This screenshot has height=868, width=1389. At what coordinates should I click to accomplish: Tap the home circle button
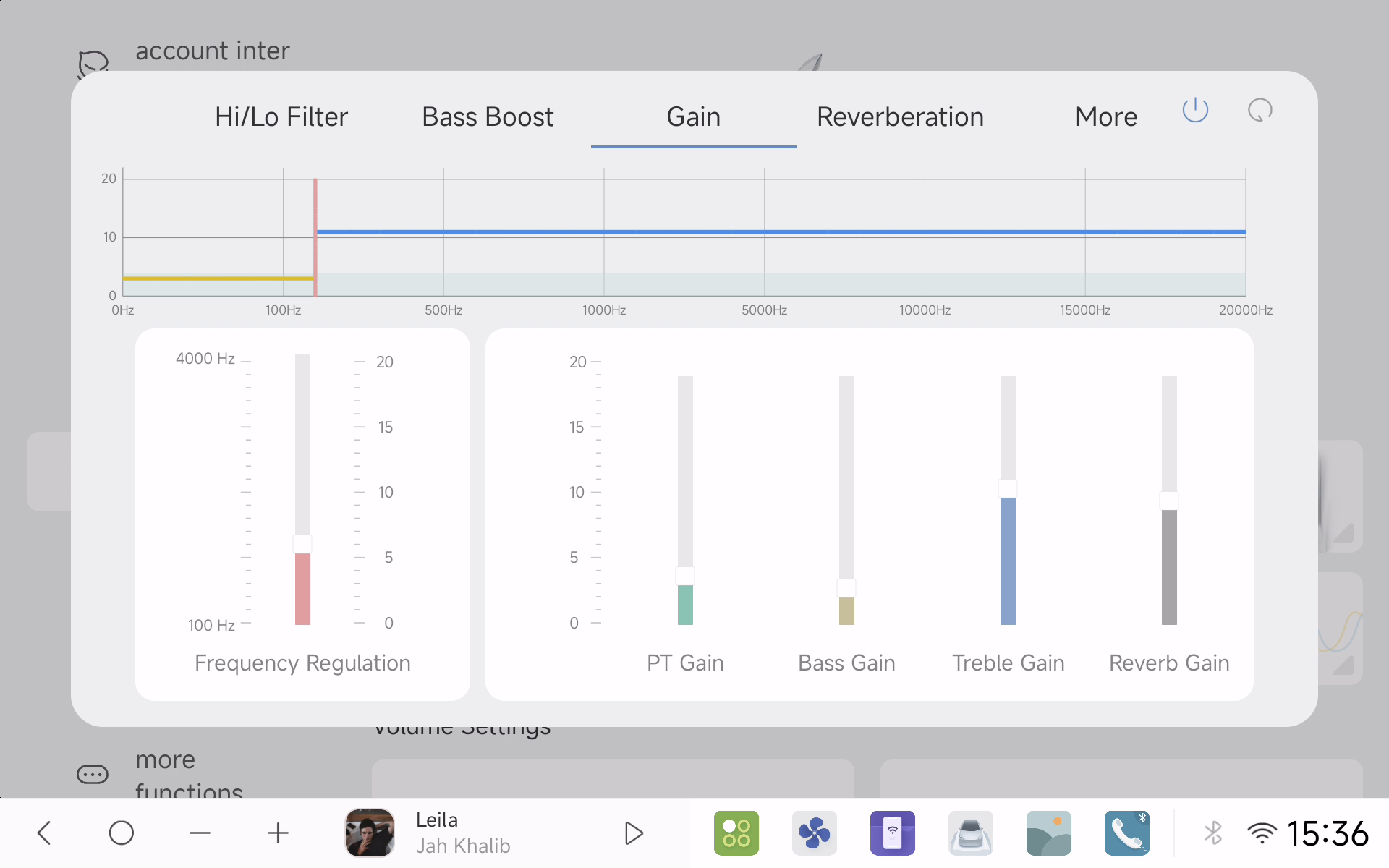[122, 833]
